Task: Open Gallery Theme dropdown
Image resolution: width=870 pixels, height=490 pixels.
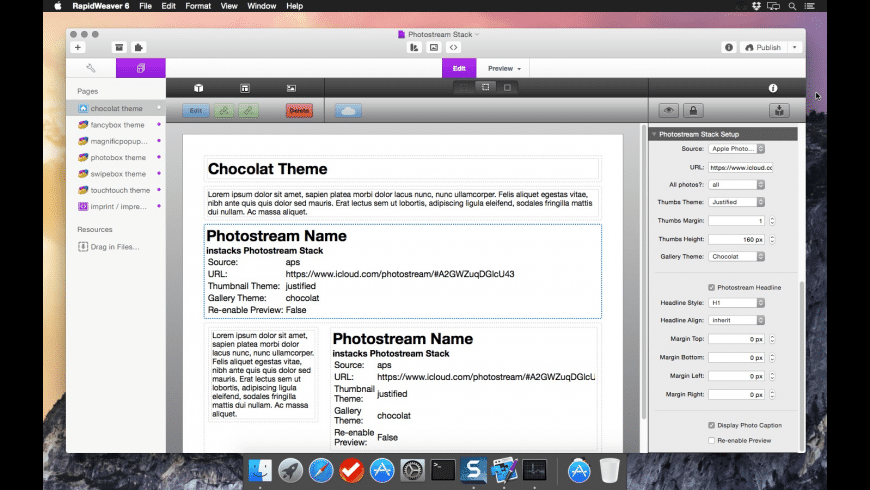Action: click(736, 256)
